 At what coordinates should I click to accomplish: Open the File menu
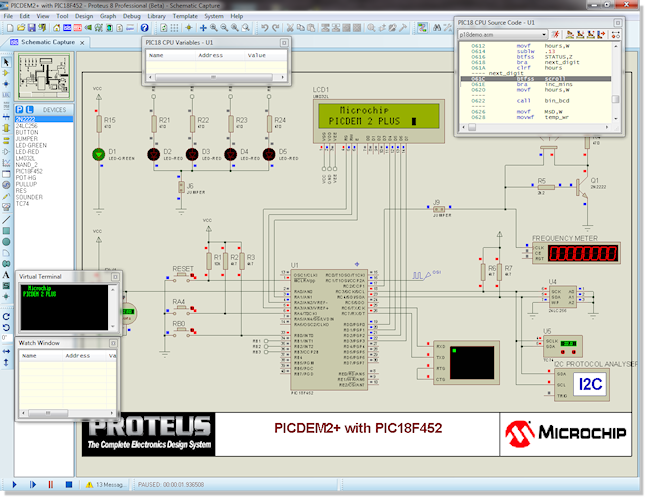(x=8, y=16)
